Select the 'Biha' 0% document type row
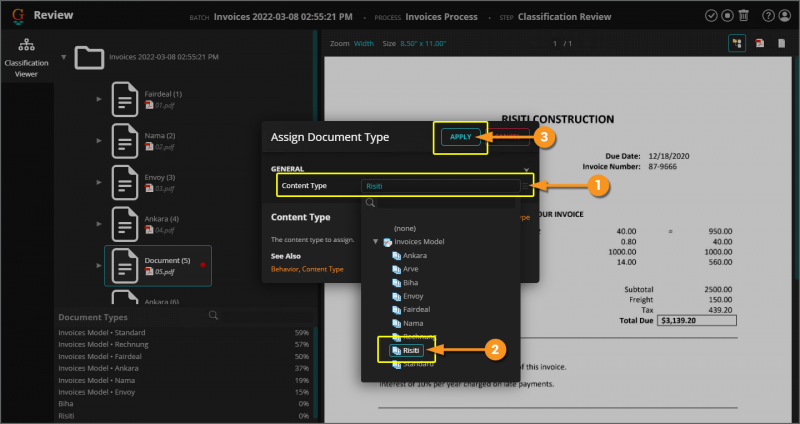Screen dimensions: 800x424 (x=184, y=404)
